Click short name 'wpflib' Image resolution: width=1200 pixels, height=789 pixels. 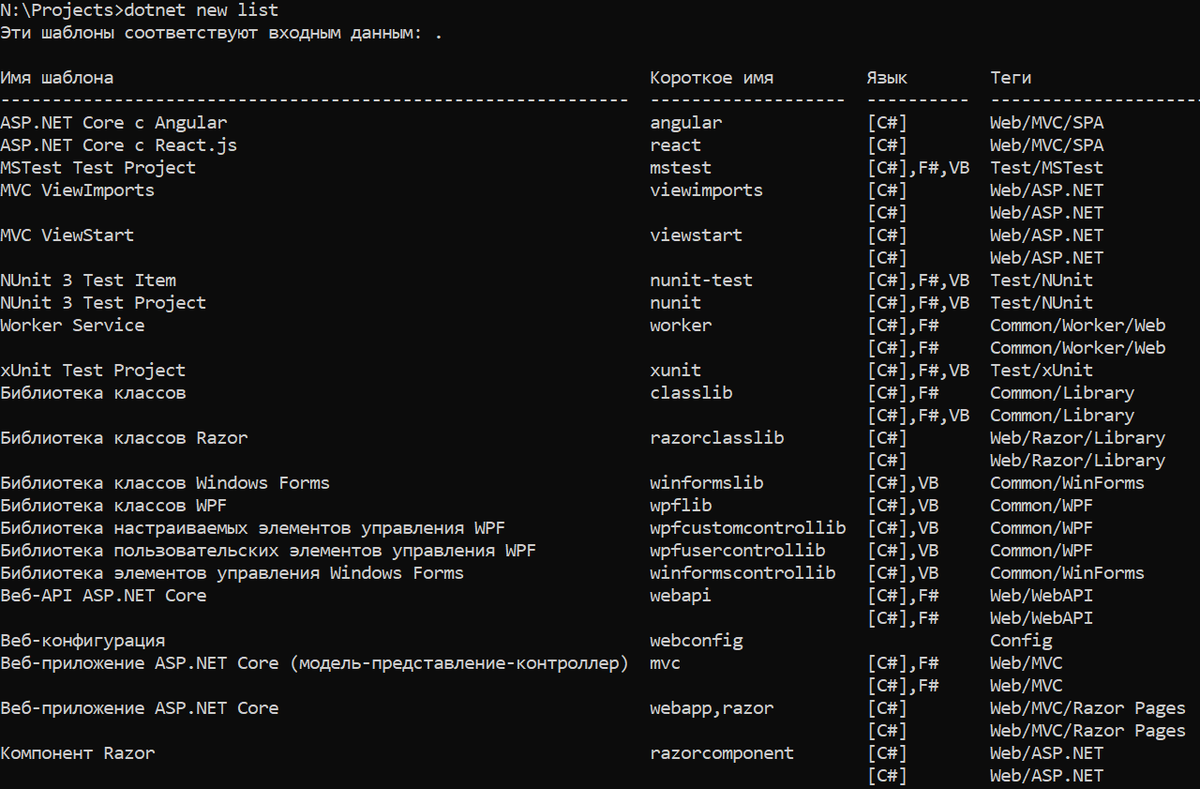[681, 505]
